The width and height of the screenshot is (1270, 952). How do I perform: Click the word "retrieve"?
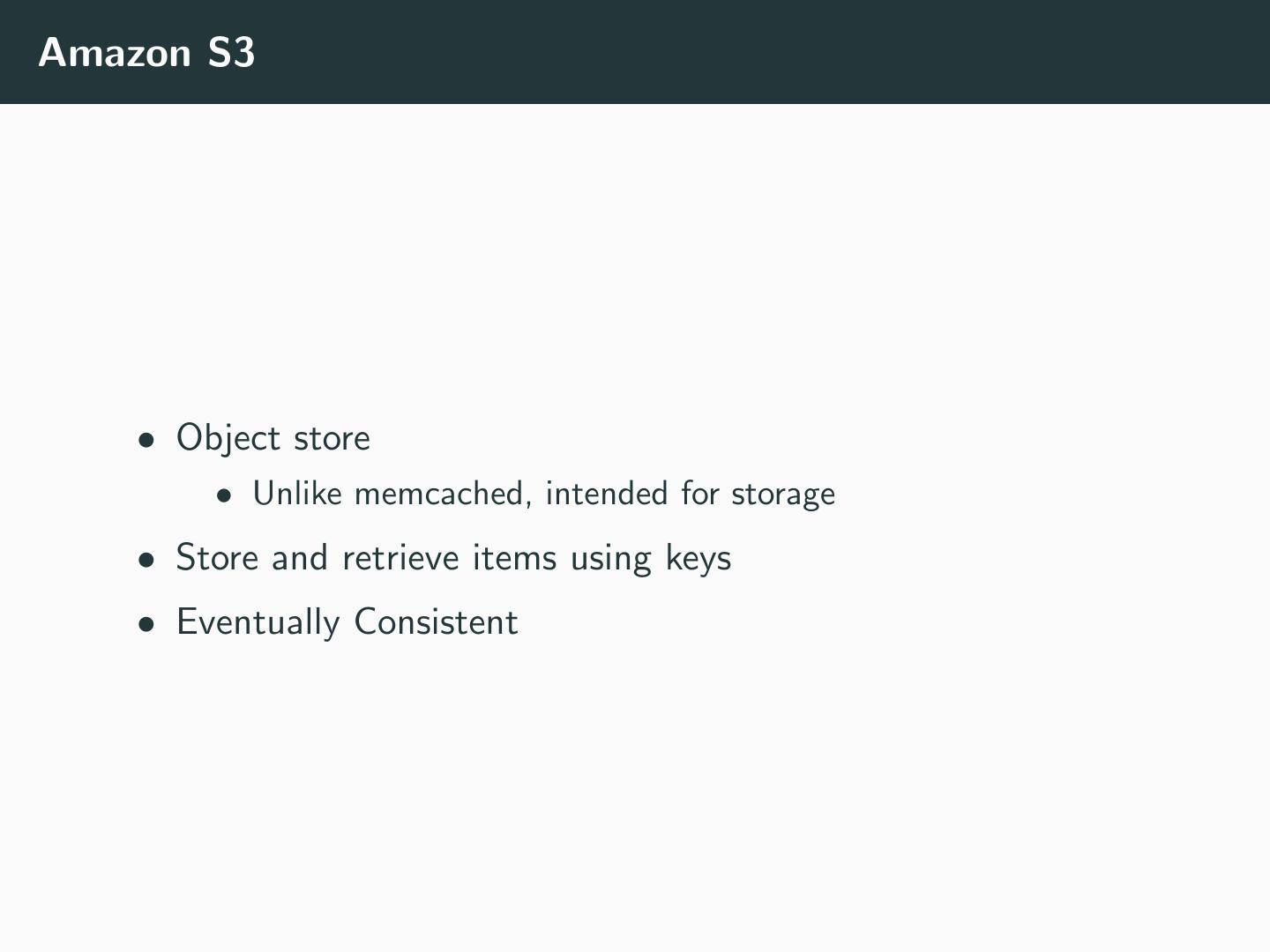(x=400, y=558)
